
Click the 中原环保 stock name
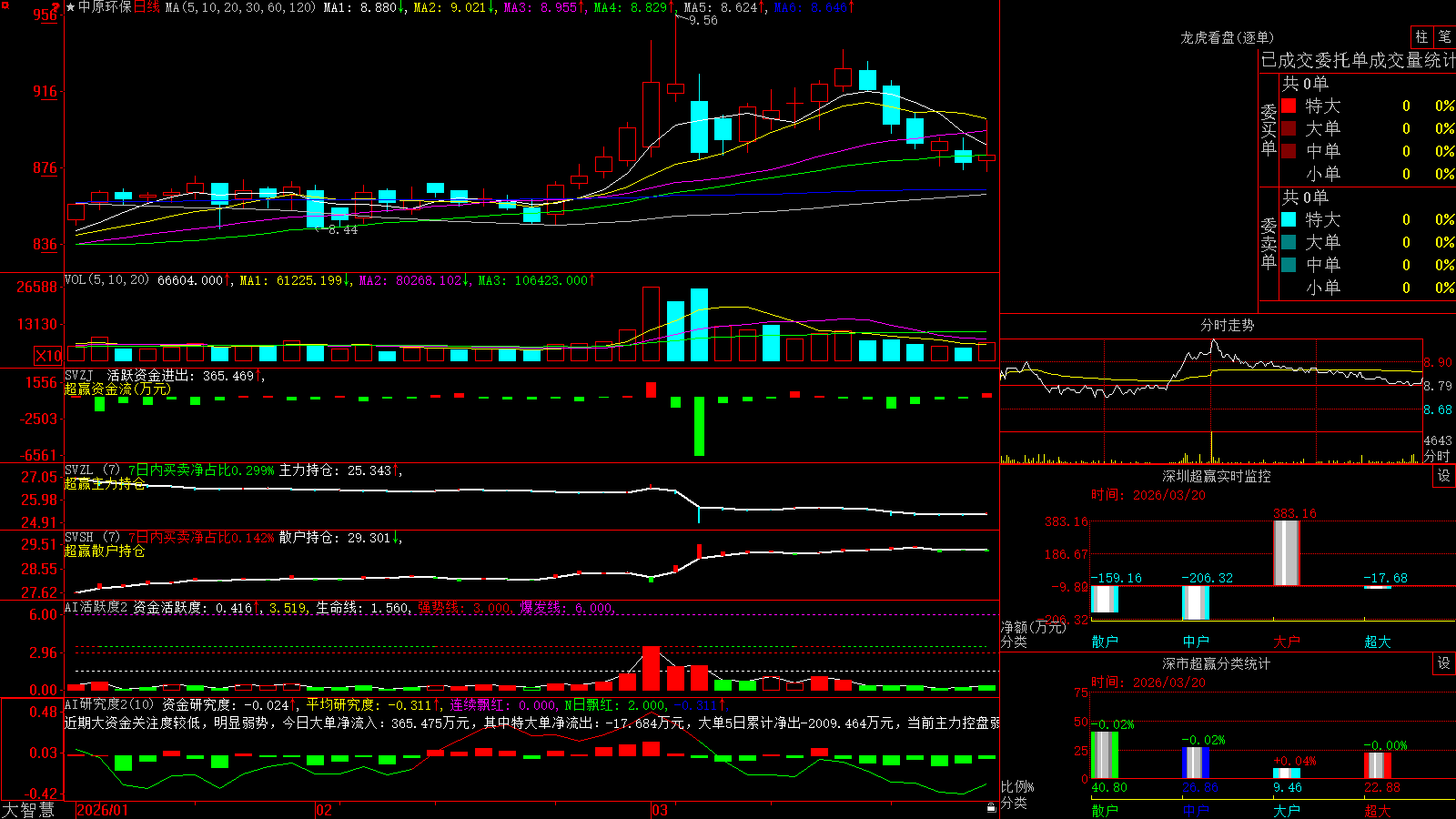(105, 7)
